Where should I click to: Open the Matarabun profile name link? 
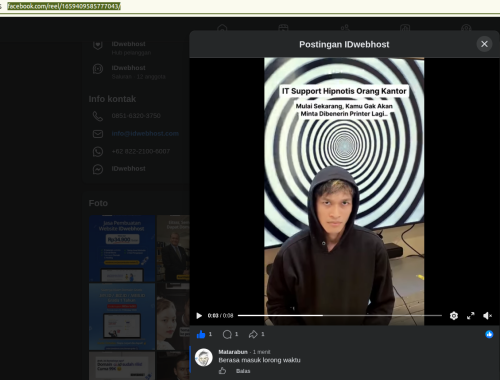(x=233, y=352)
